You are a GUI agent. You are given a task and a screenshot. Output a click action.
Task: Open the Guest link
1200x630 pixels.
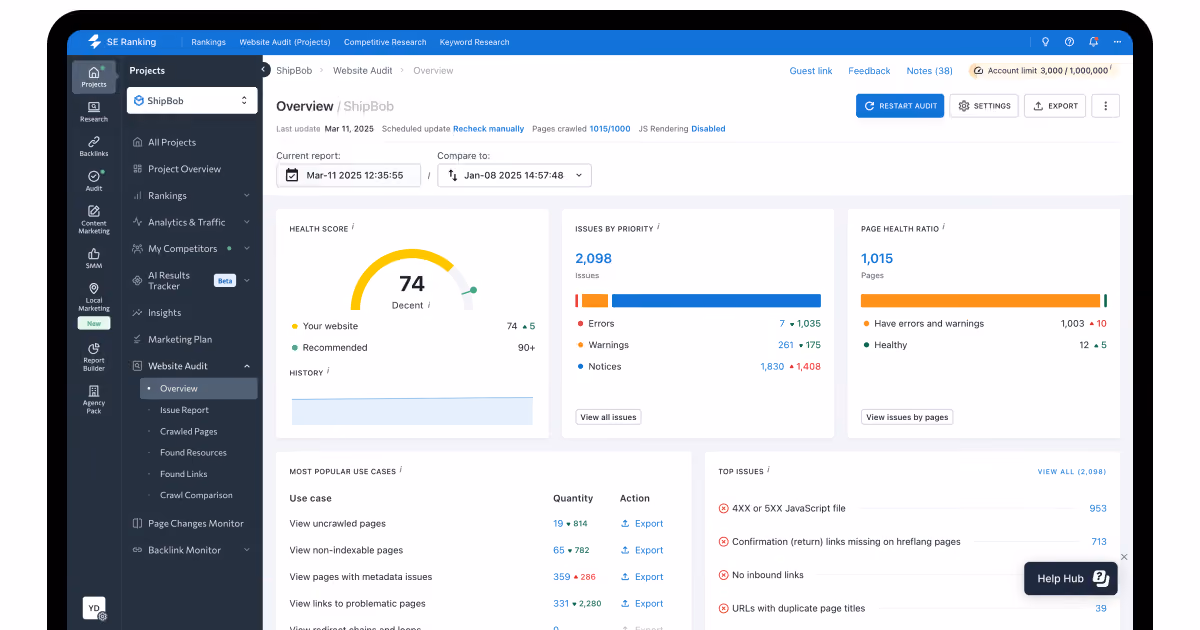[811, 71]
